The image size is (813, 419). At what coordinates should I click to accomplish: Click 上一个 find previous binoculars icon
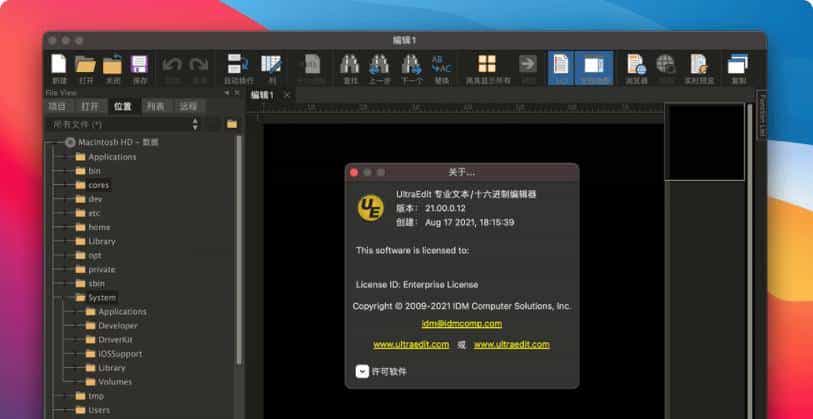[x=379, y=64]
